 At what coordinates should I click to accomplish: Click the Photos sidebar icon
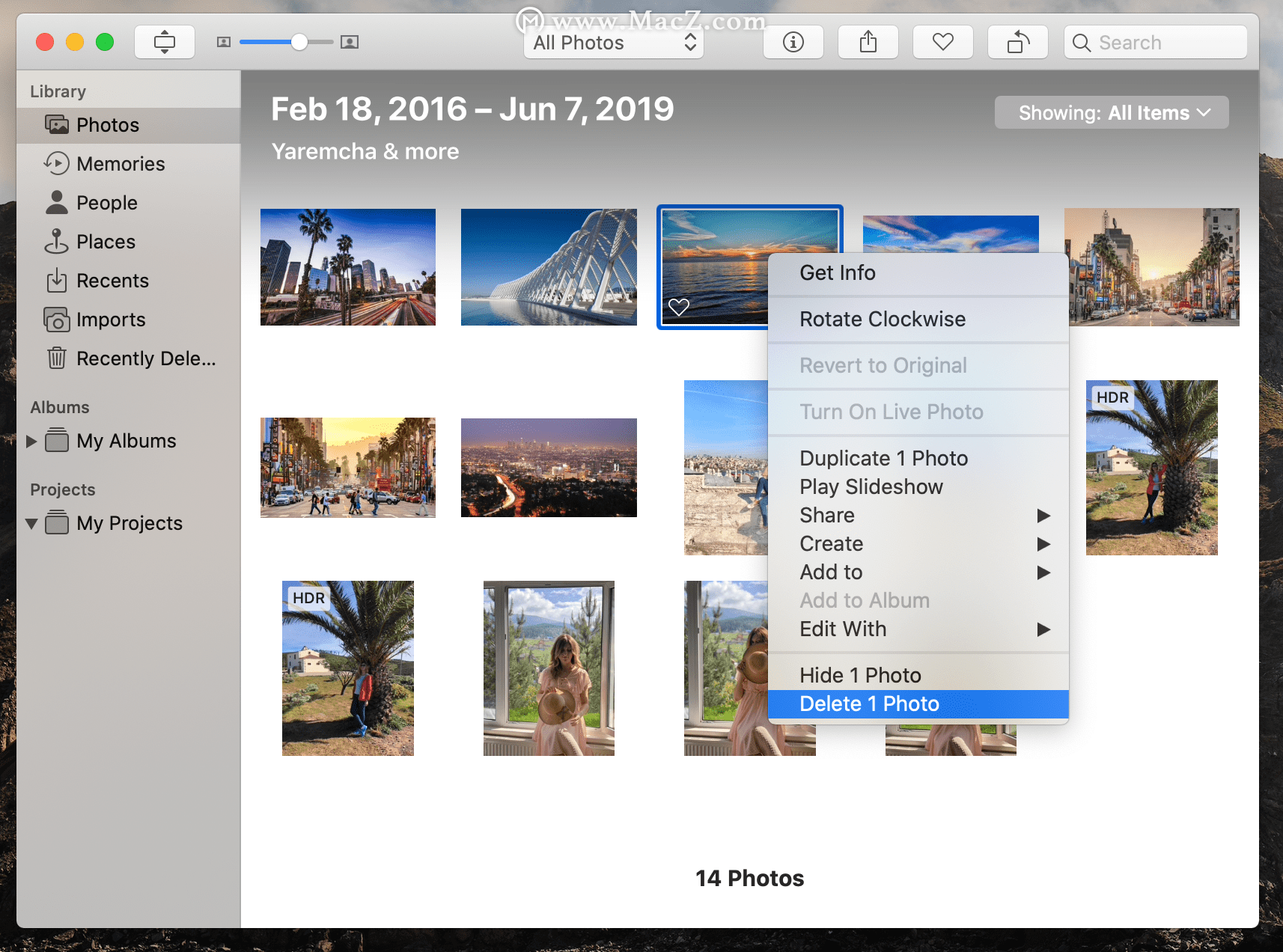(x=57, y=124)
